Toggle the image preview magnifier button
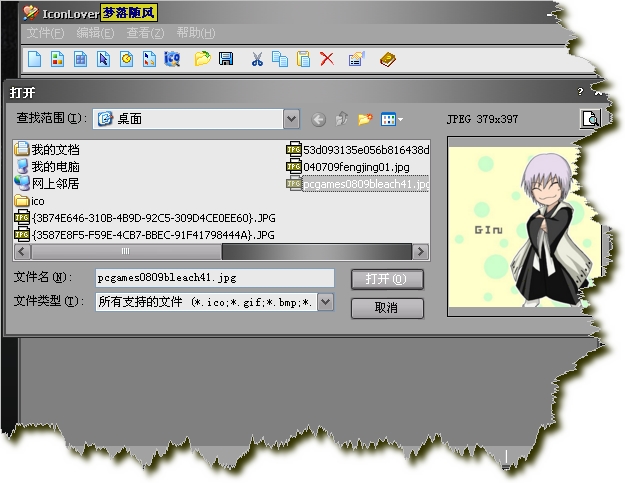The width and height of the screenshot is (625, 483). tap(590, 119)
